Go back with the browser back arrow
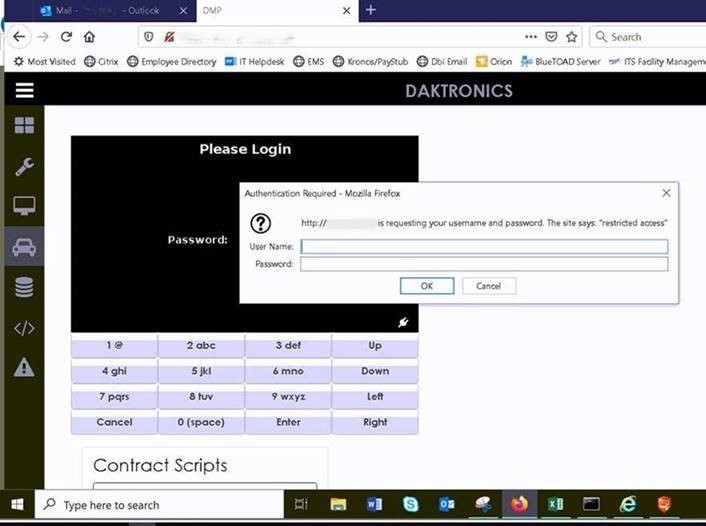Screen dimensions: 706x526 19,36
